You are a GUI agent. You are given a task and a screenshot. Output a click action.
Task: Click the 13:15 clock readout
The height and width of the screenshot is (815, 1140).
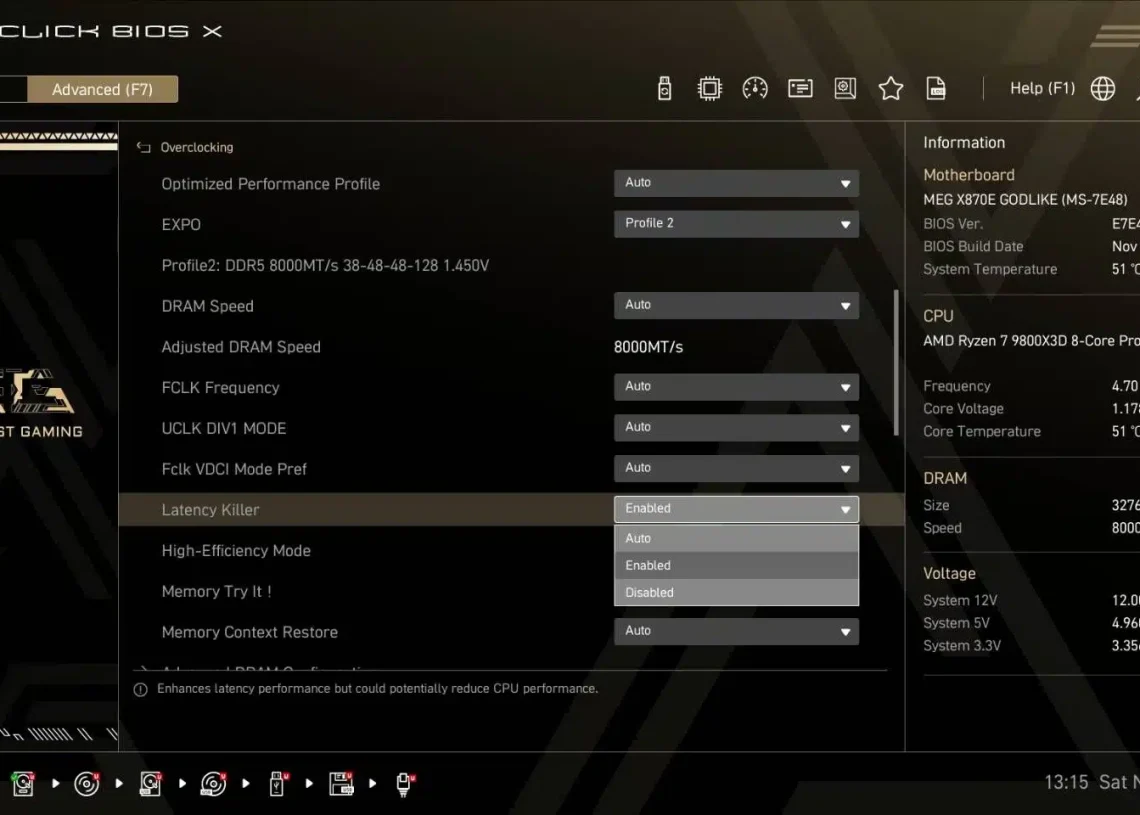[1066, 782]
